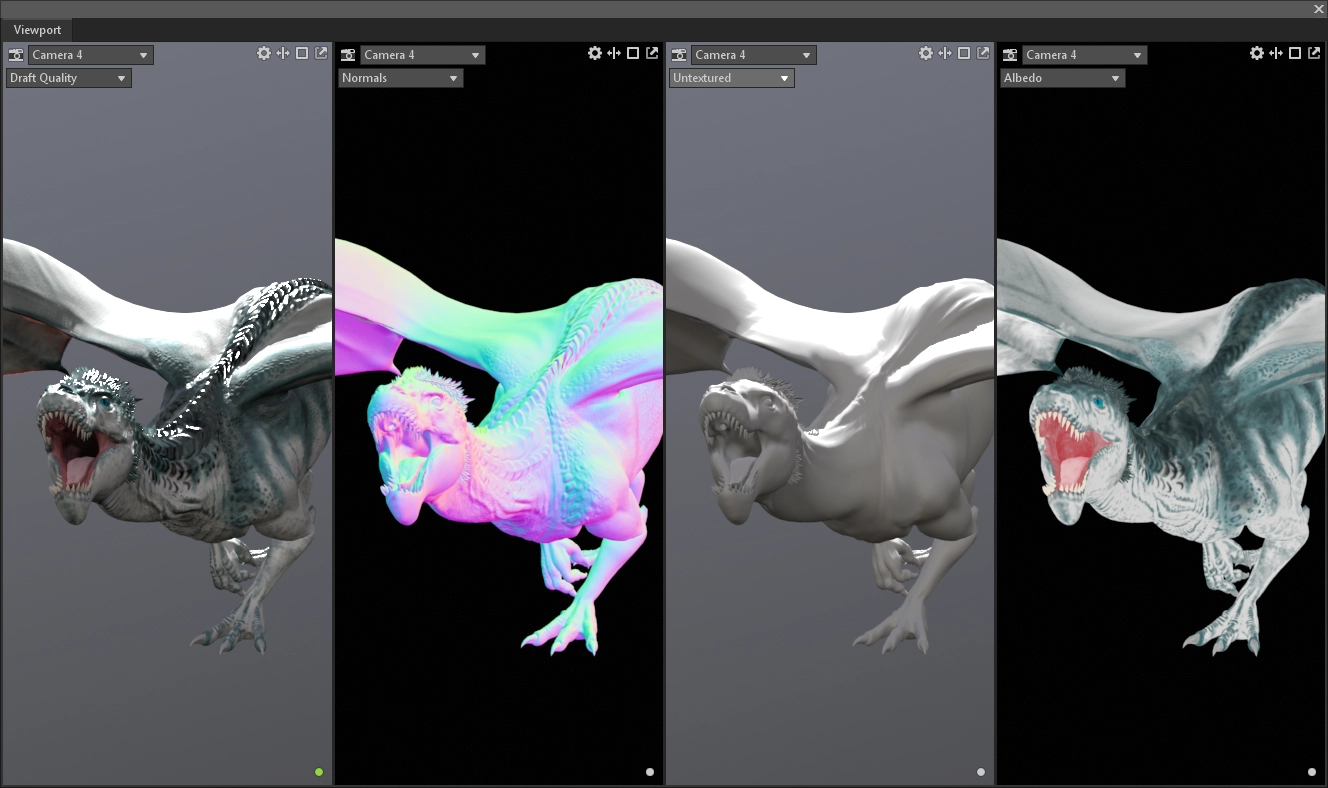Image resolution: width=1328 pixels, height=788 pixels.
Task: Toggle white status dot in Albedo viewport
Action: pyautogui.click(x=1312, y=772)
